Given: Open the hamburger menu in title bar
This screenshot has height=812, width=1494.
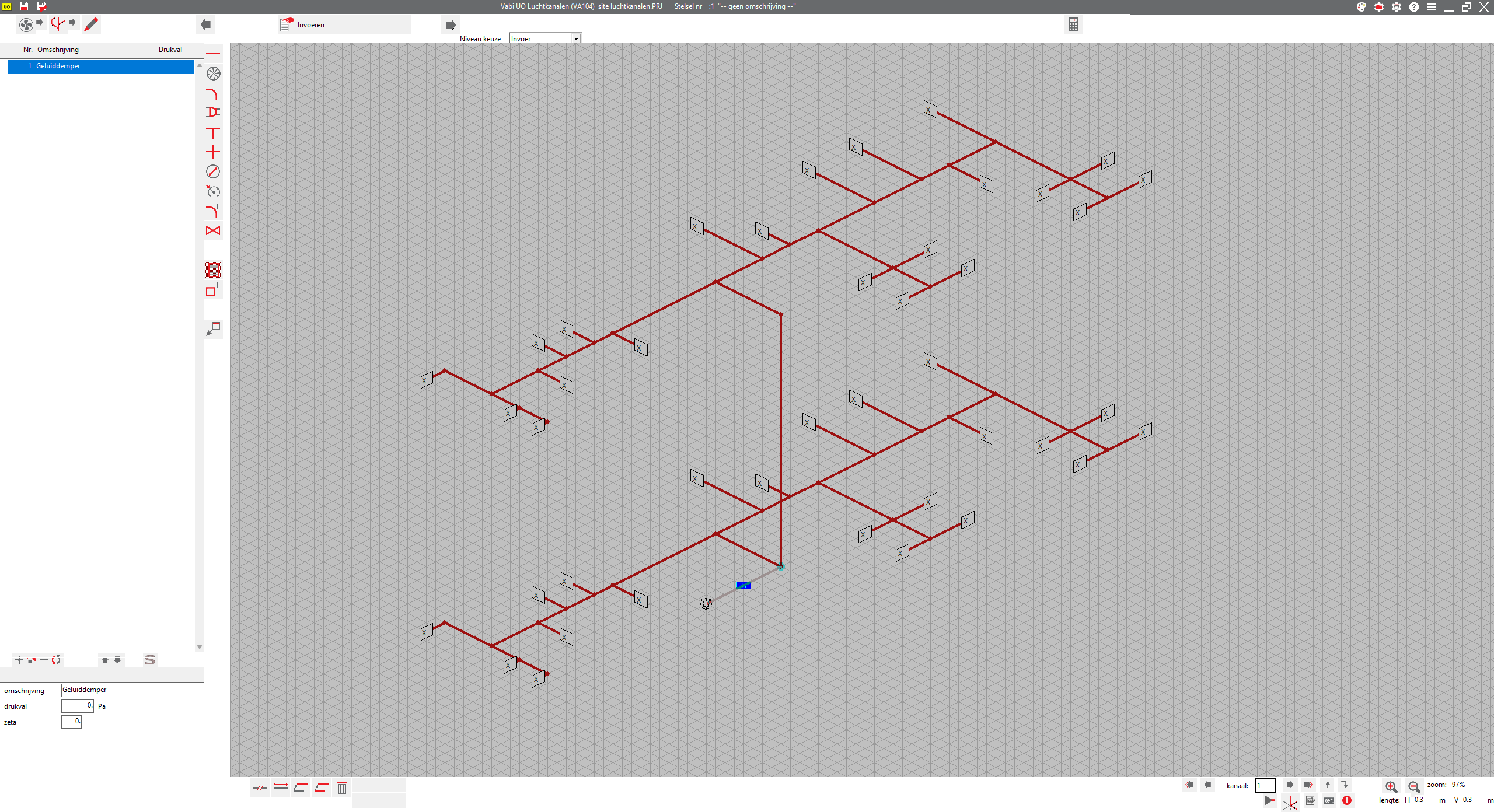Looking at the screenshot, I should (x=1432, y=7).
